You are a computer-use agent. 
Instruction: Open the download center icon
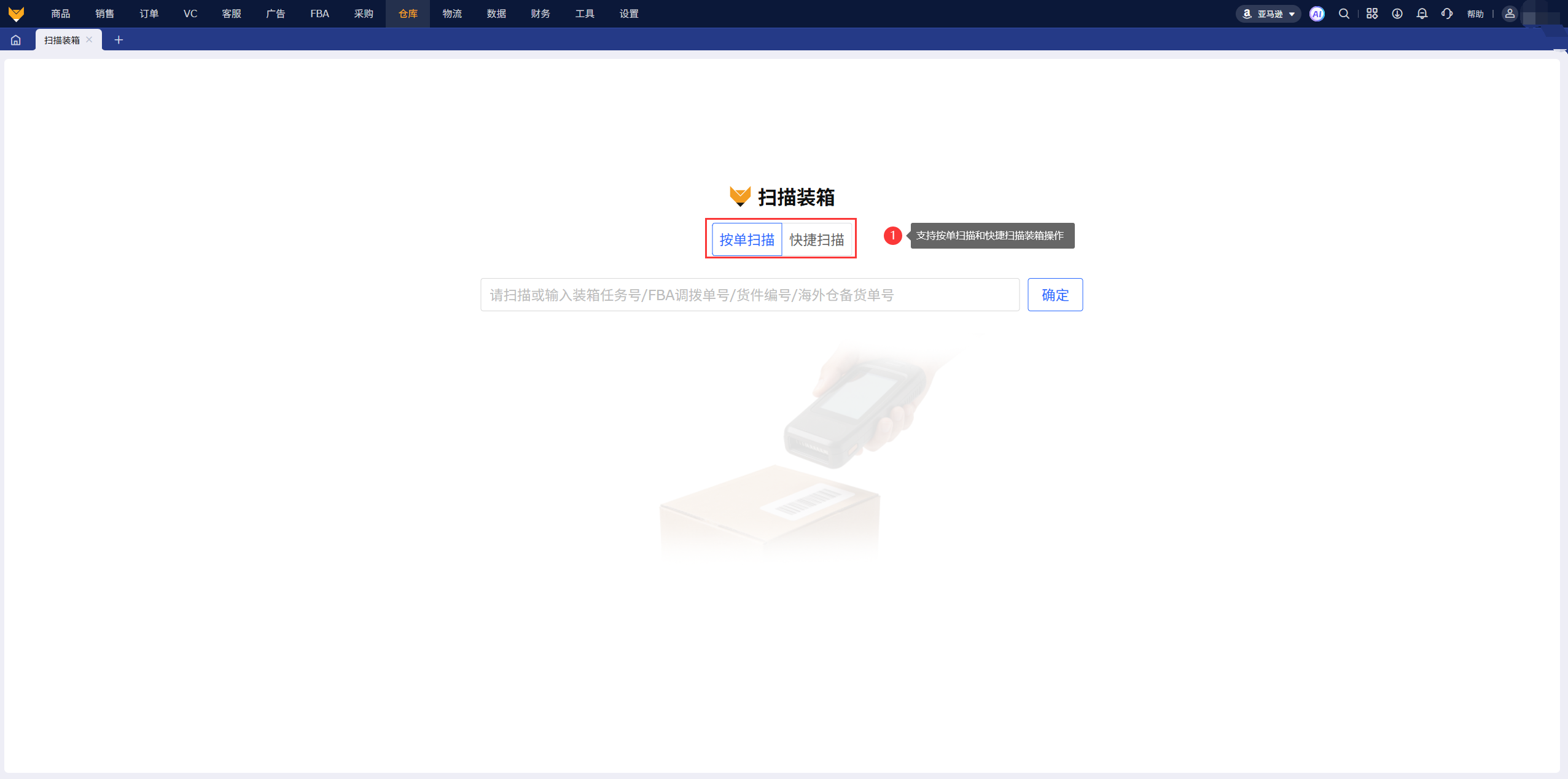(1397, 14)
